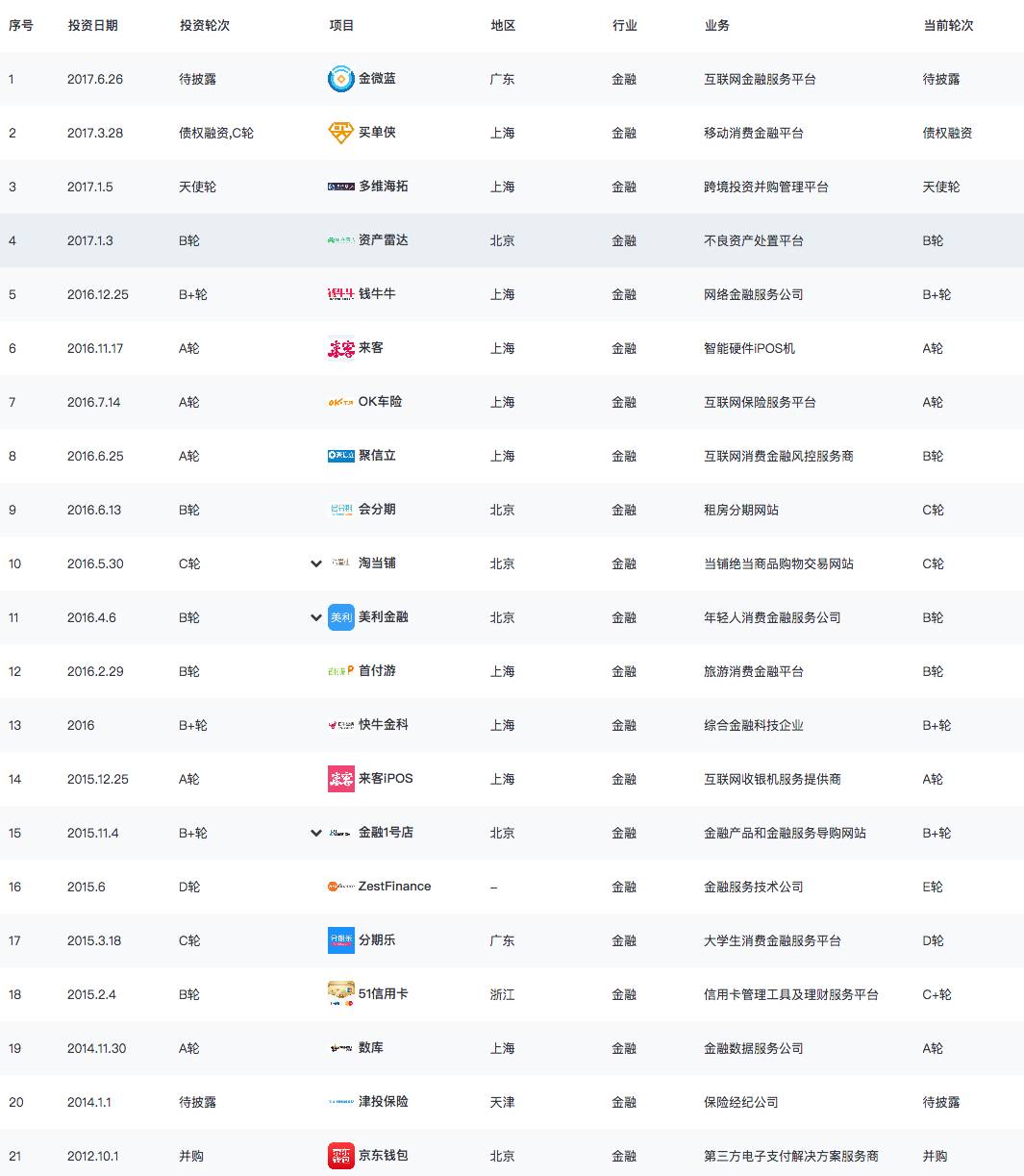1024x1176 pixels.
Task: Click the 金微蓝 company logo icon
Action: coord(341,79)
